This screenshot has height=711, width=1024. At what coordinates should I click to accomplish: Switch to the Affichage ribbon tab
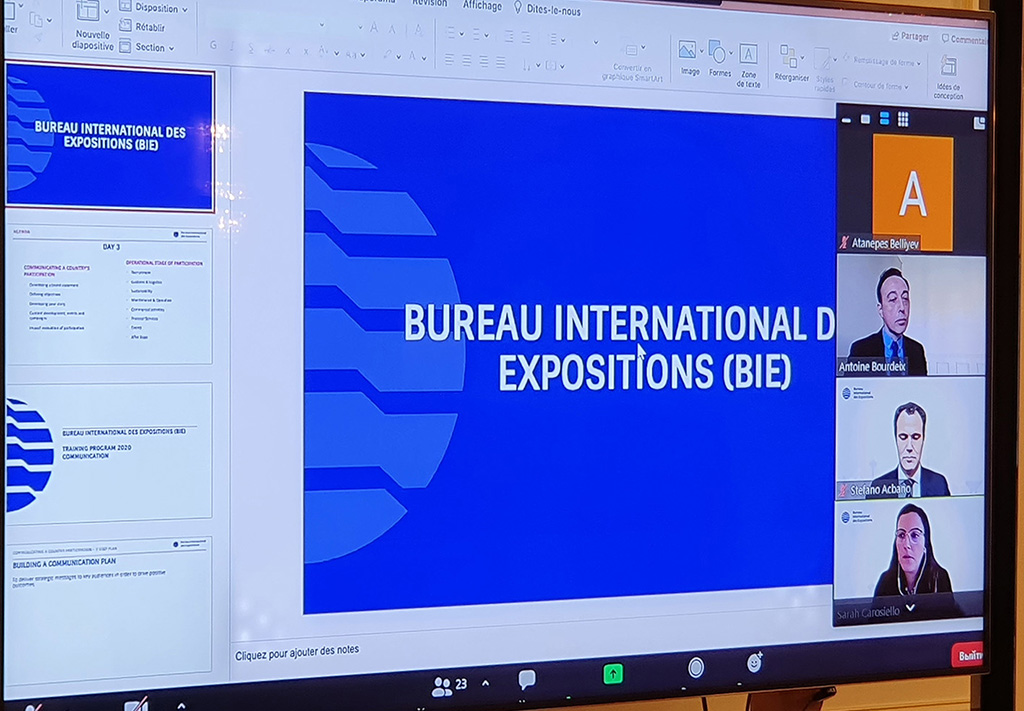point(481,6)
